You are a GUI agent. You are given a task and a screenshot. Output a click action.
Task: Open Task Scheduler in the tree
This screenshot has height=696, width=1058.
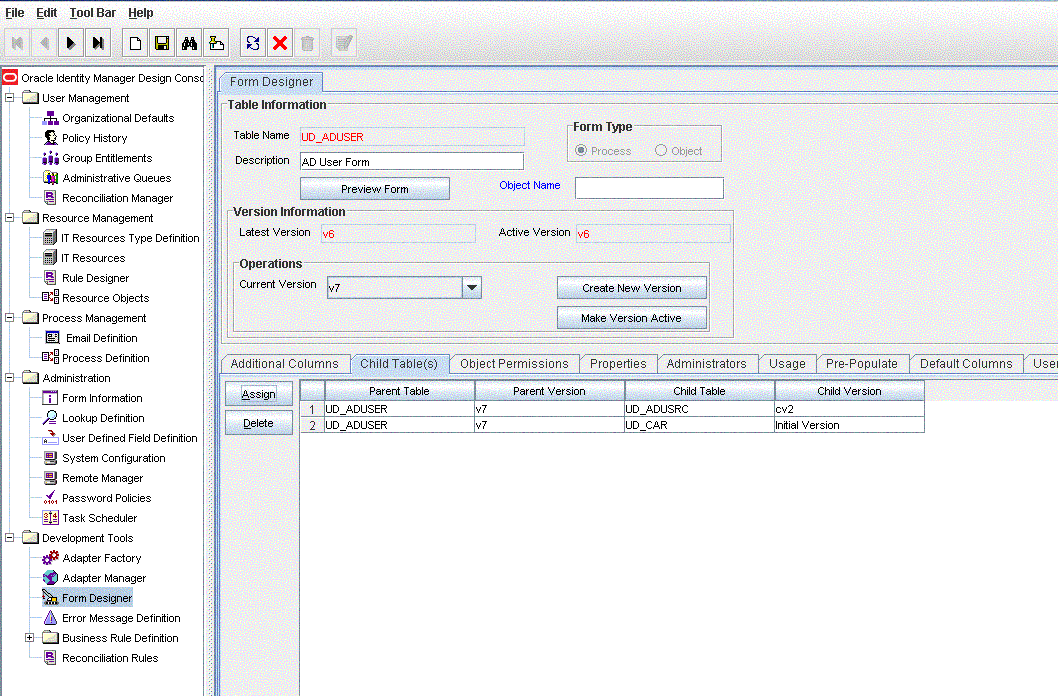pyautogui.click(x=99, y=518)
